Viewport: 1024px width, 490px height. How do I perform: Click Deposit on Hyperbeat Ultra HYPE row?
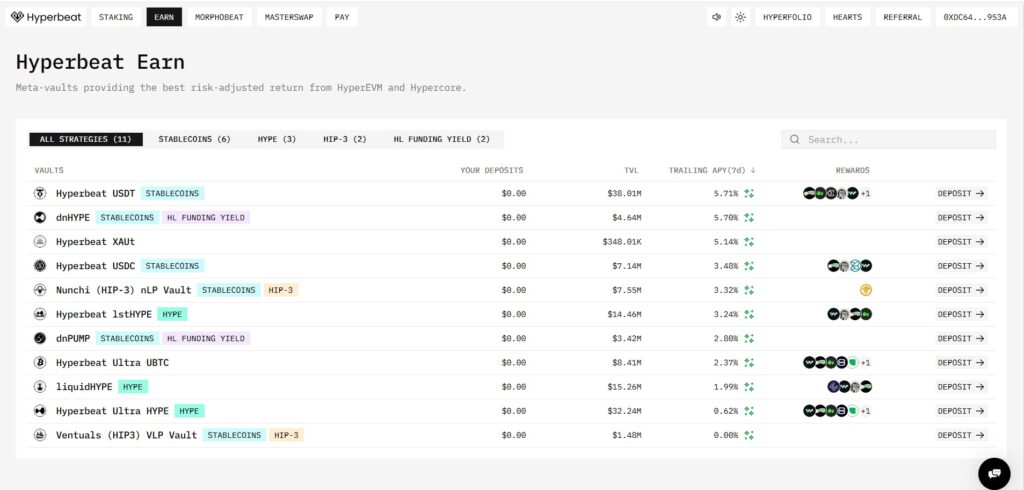960,410
